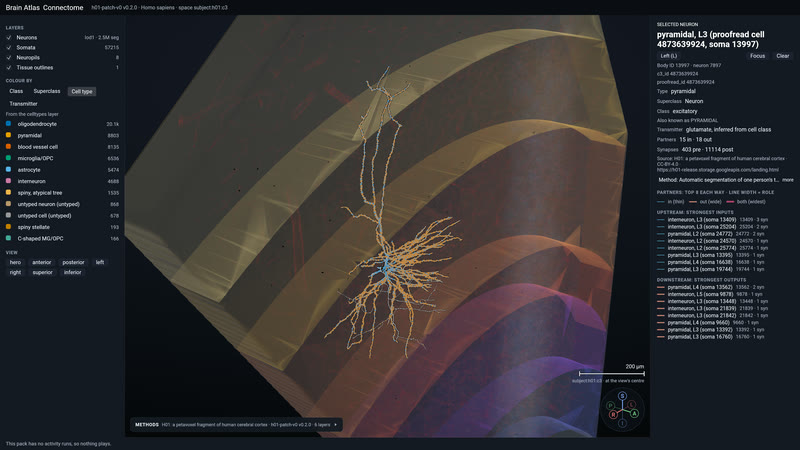Colour neurons by Class

tap(16, 91)
